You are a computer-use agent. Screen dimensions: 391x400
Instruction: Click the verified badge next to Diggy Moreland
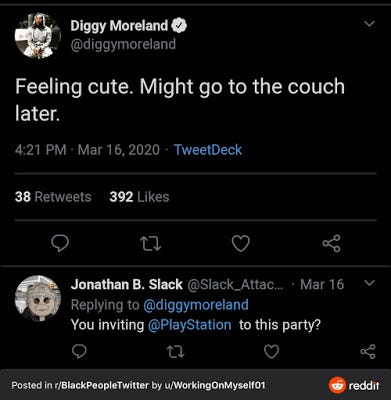point(179,26)
